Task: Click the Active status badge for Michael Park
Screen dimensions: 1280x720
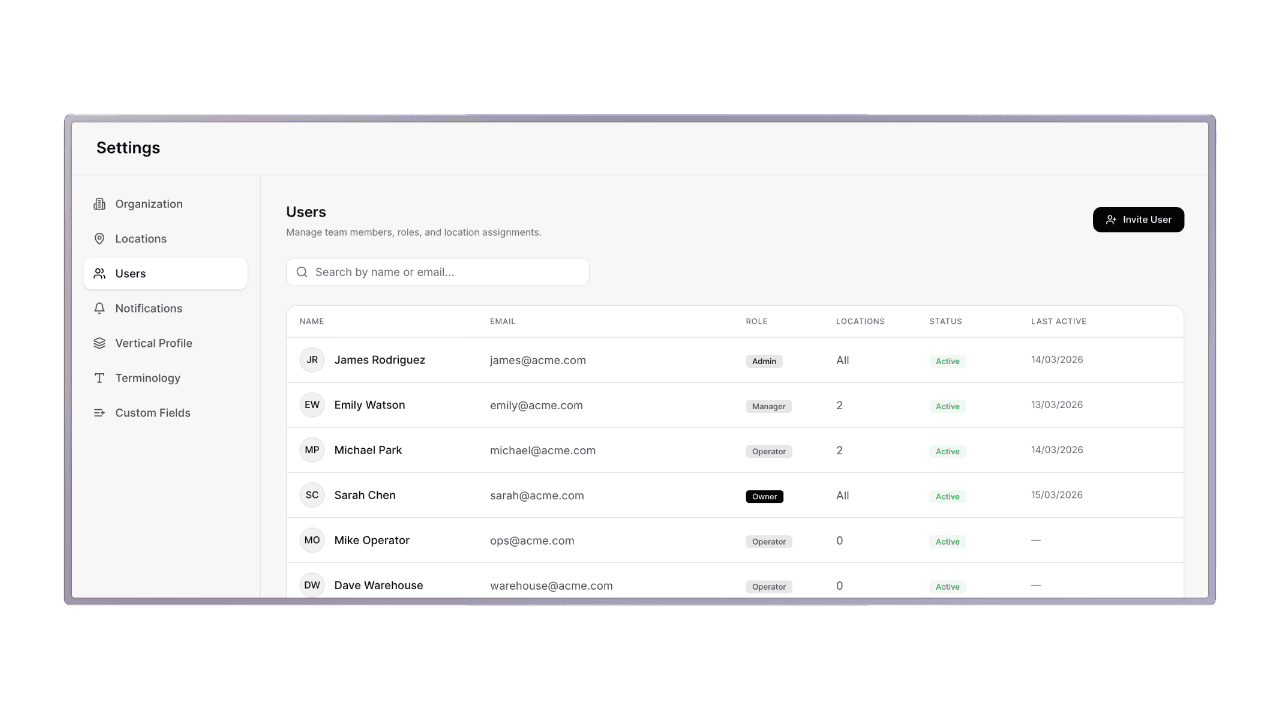Action: click(x=947, y=452)
